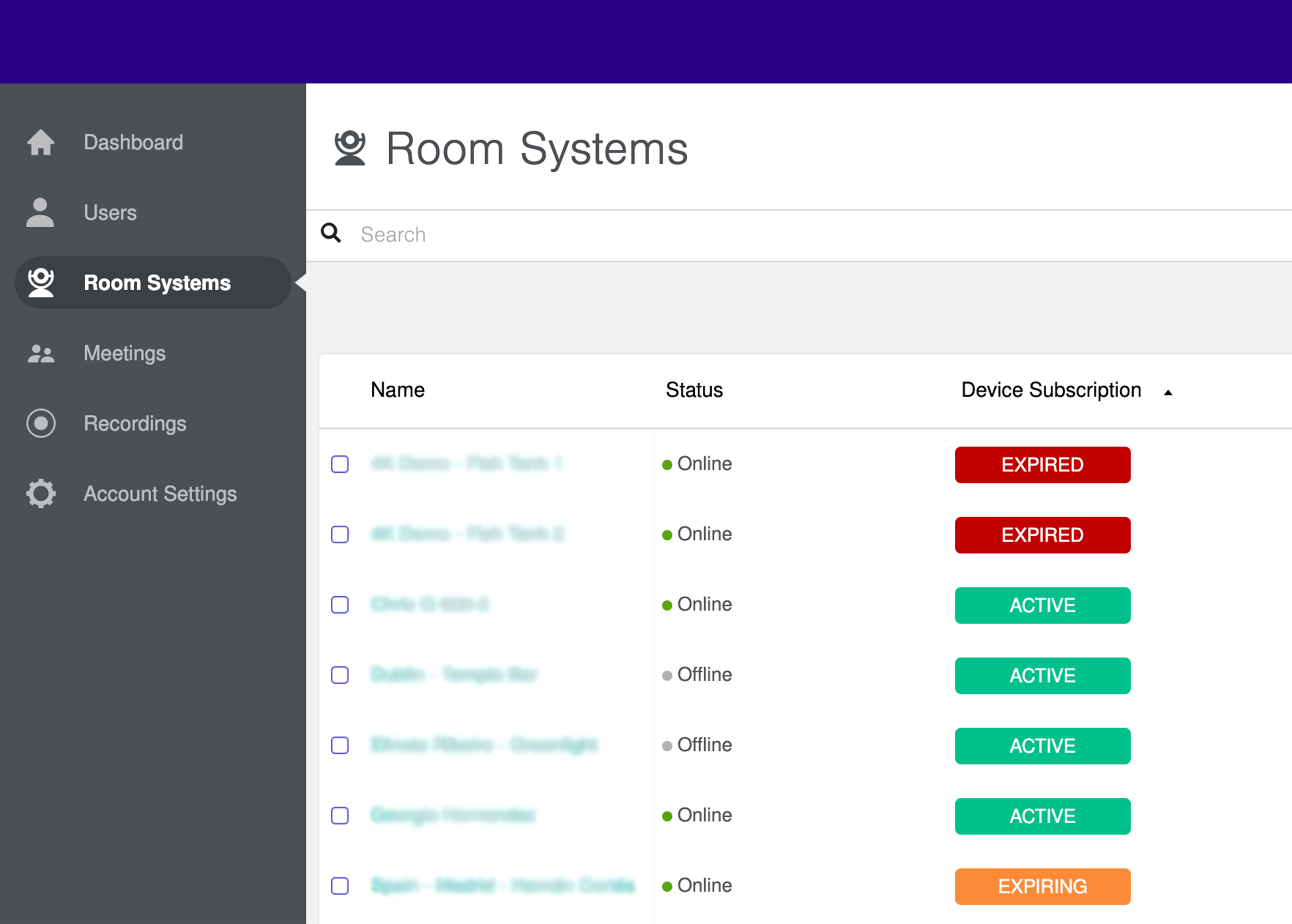
Task: Click the search magnifier icon
Action: coord(332,233)
